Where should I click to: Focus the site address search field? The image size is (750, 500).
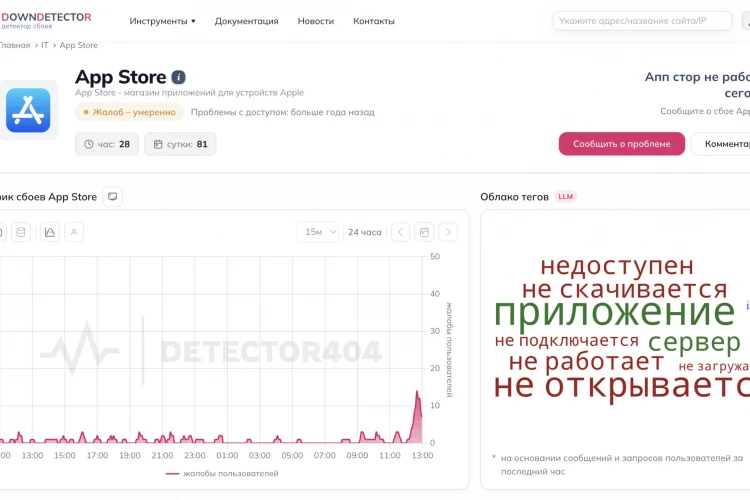tap(642, 21)
